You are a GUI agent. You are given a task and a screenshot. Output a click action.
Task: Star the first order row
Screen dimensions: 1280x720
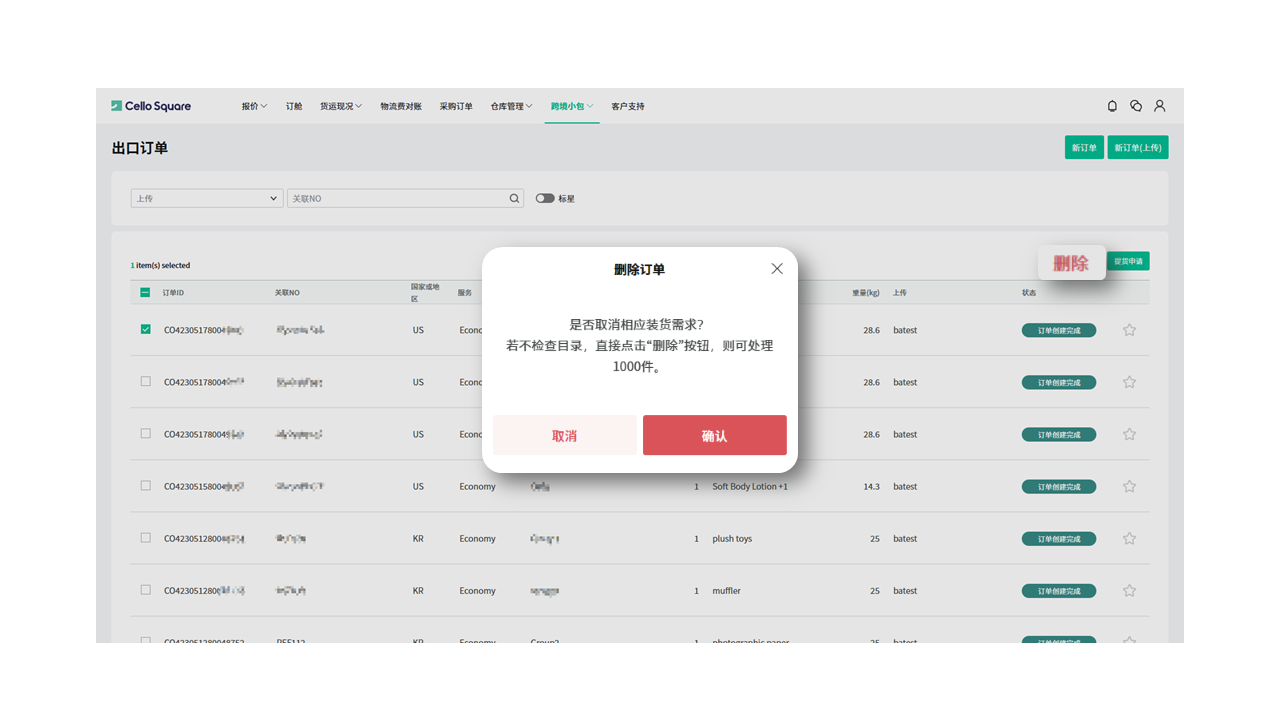coord(1129,330)
